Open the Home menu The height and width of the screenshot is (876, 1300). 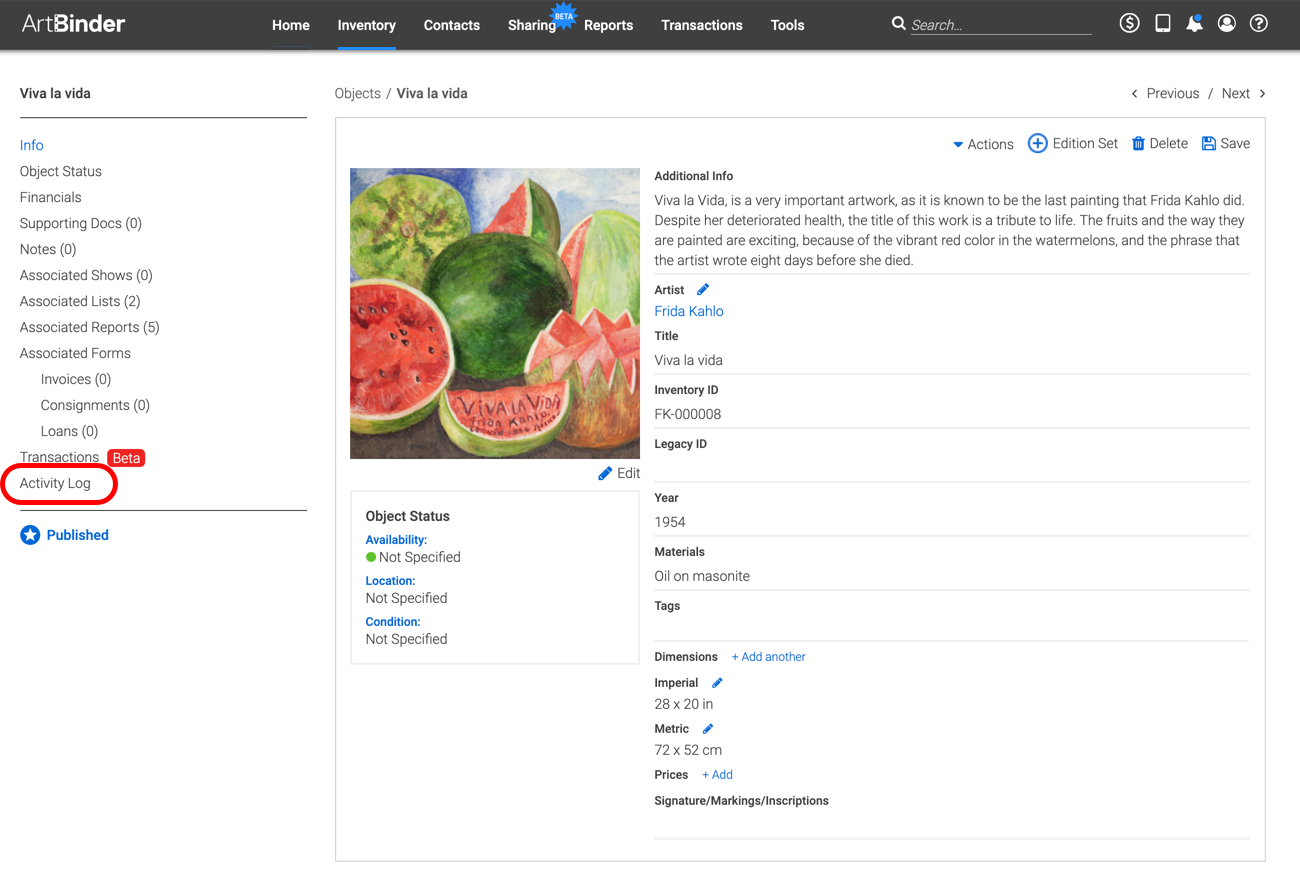pos(291,25)
